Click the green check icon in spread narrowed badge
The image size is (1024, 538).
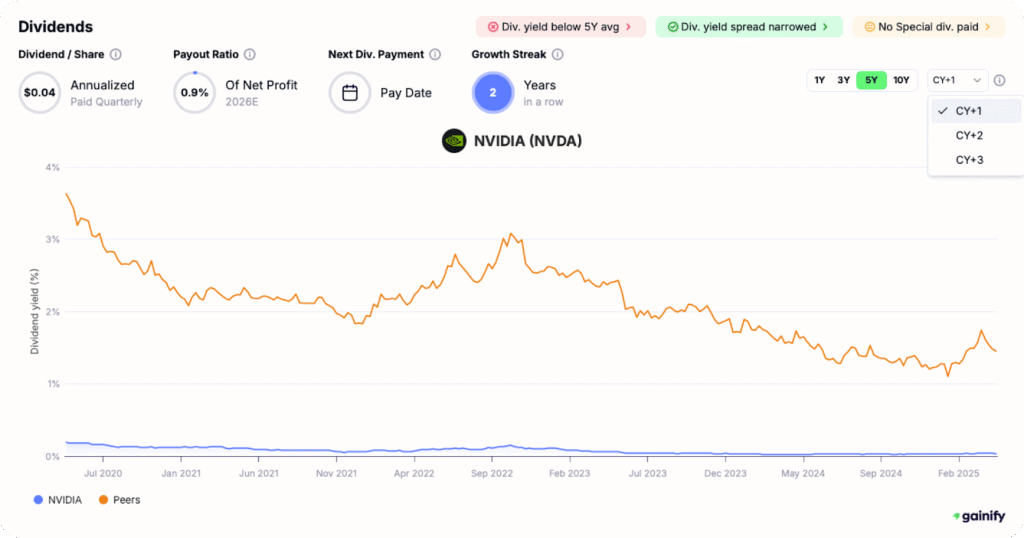coord(673,27)
